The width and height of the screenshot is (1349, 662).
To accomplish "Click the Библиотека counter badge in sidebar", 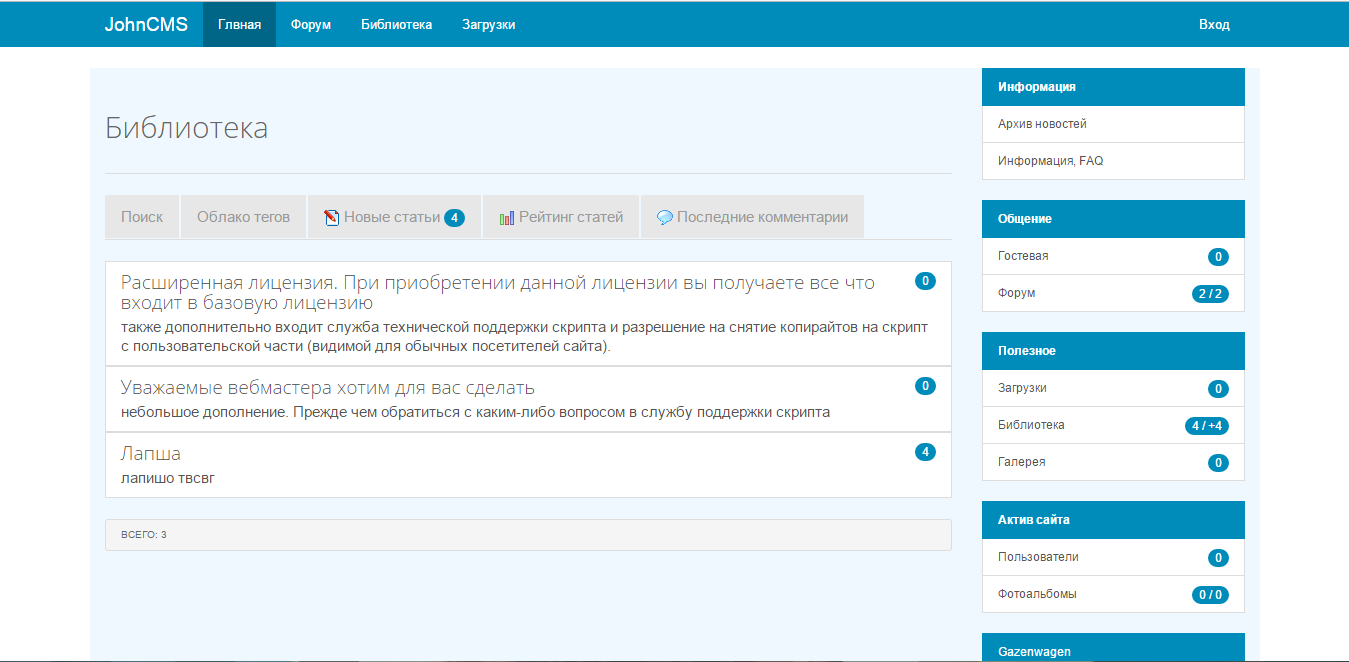I will point(1206,426).
